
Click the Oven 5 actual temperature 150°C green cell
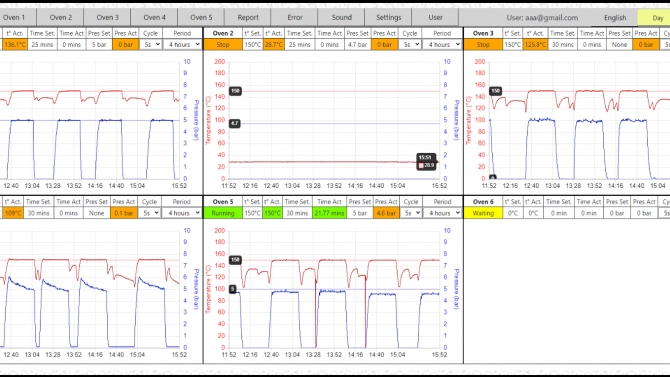273,213
